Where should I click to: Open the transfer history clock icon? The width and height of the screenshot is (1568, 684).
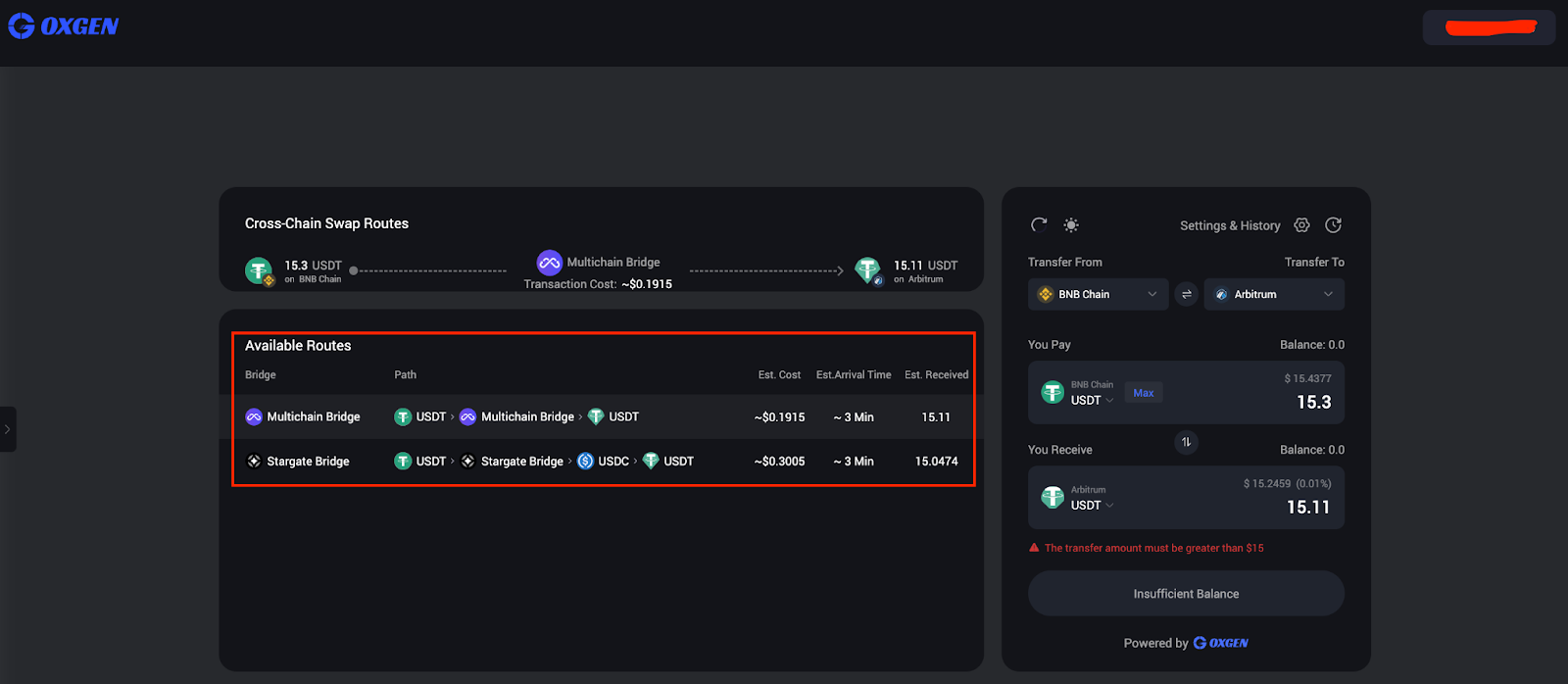[x=1333, y=225]
